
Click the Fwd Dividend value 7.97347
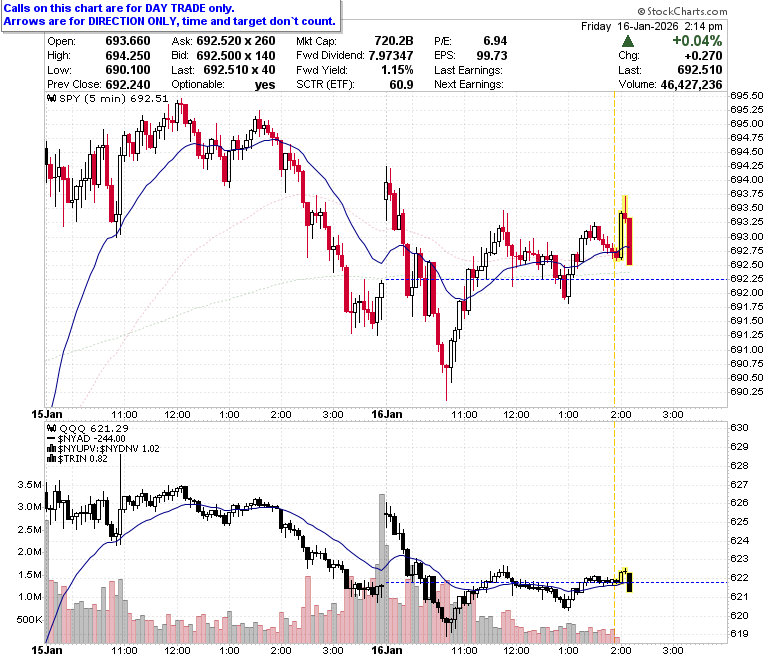(391, 56)
